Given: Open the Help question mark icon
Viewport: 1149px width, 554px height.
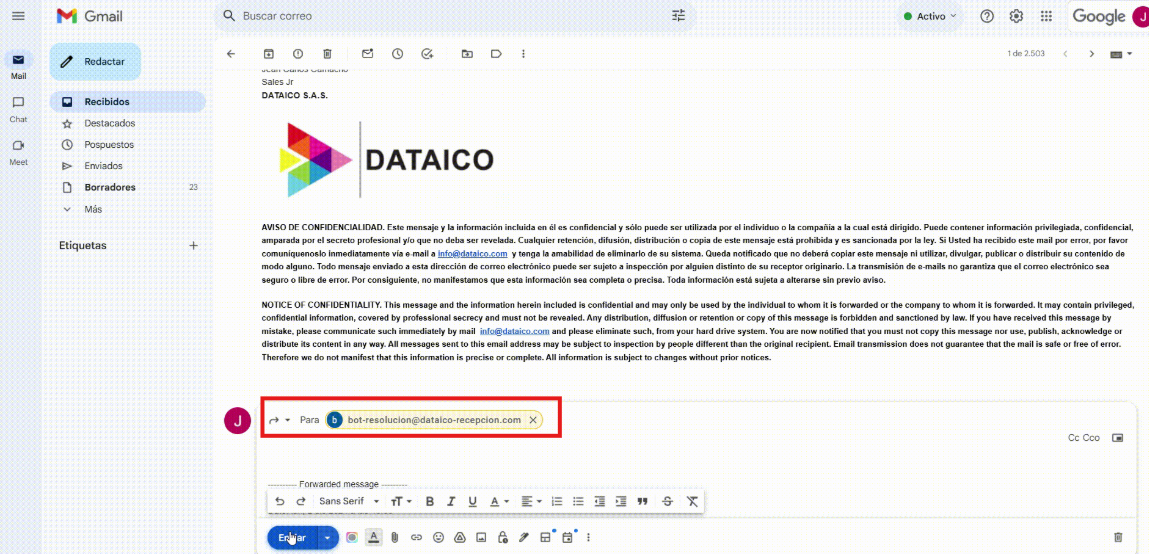Looking at the screenshot, I should coord(987,16).
